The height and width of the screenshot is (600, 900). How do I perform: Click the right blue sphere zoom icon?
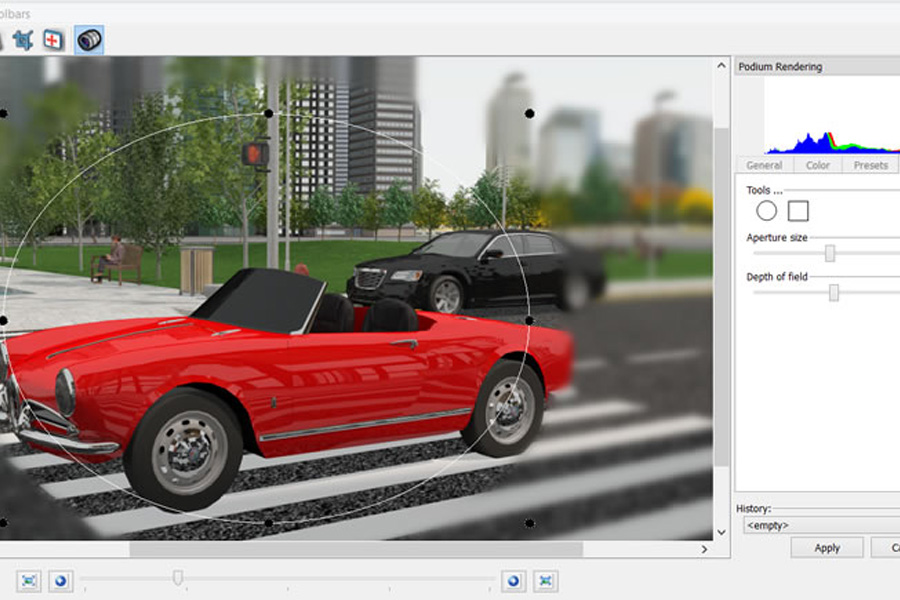tap(514, 581)
